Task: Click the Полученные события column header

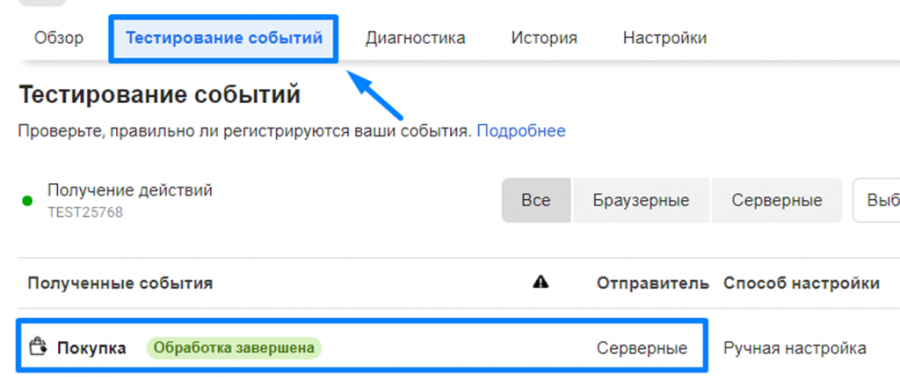Action: click(x=120, y=283)
